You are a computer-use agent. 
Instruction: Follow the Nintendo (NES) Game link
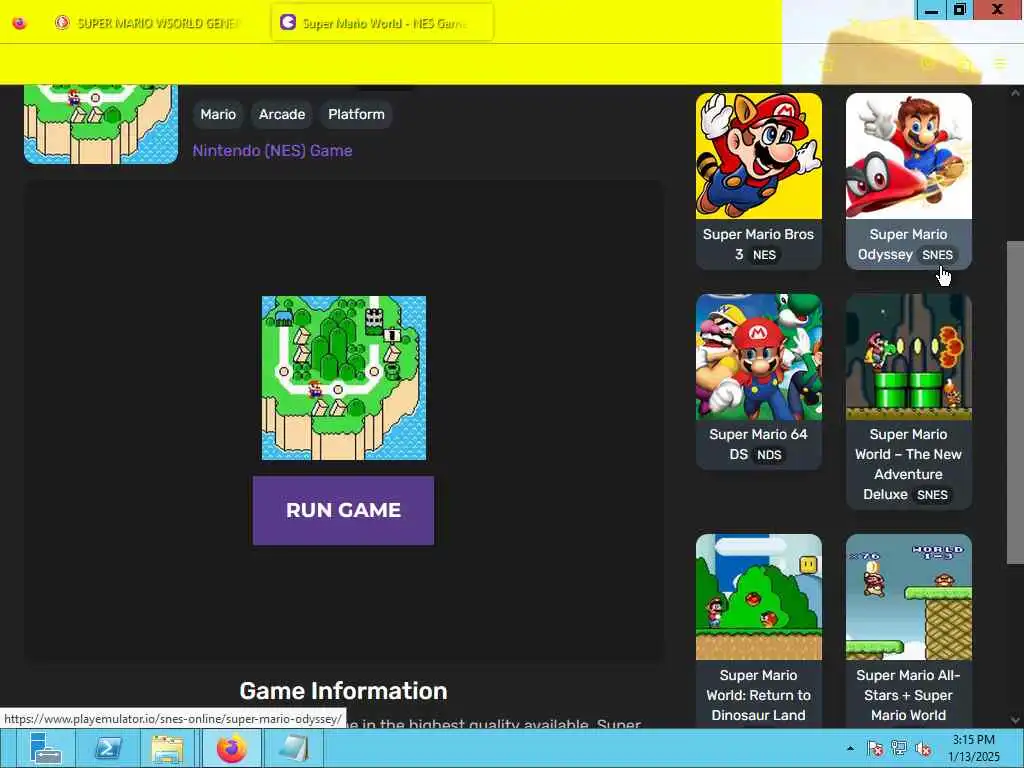272,151
